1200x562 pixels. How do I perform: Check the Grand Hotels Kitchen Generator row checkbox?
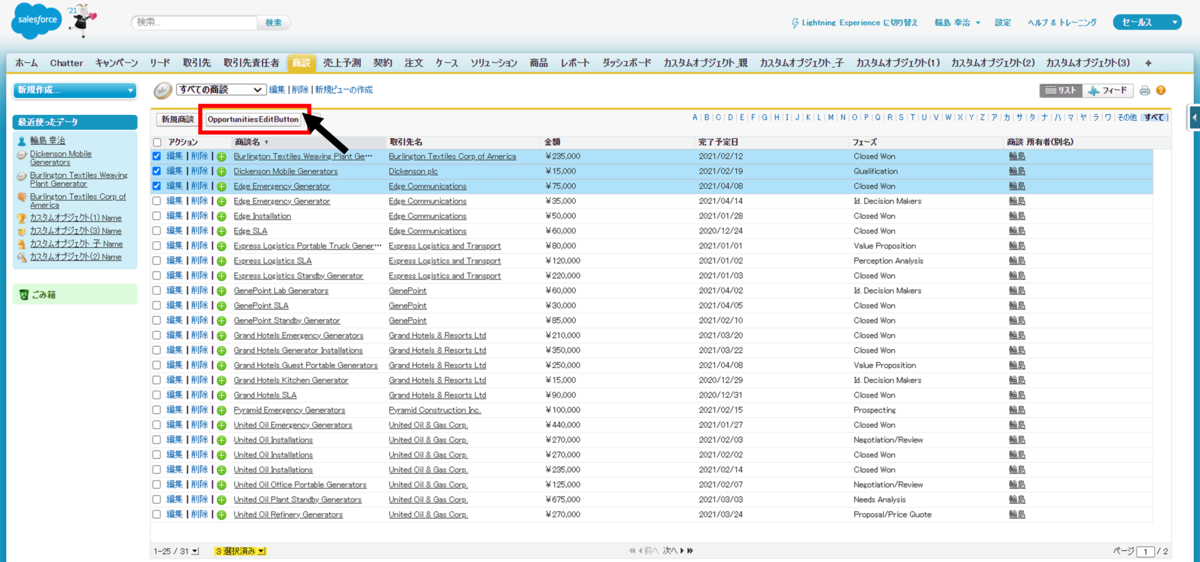157,380
